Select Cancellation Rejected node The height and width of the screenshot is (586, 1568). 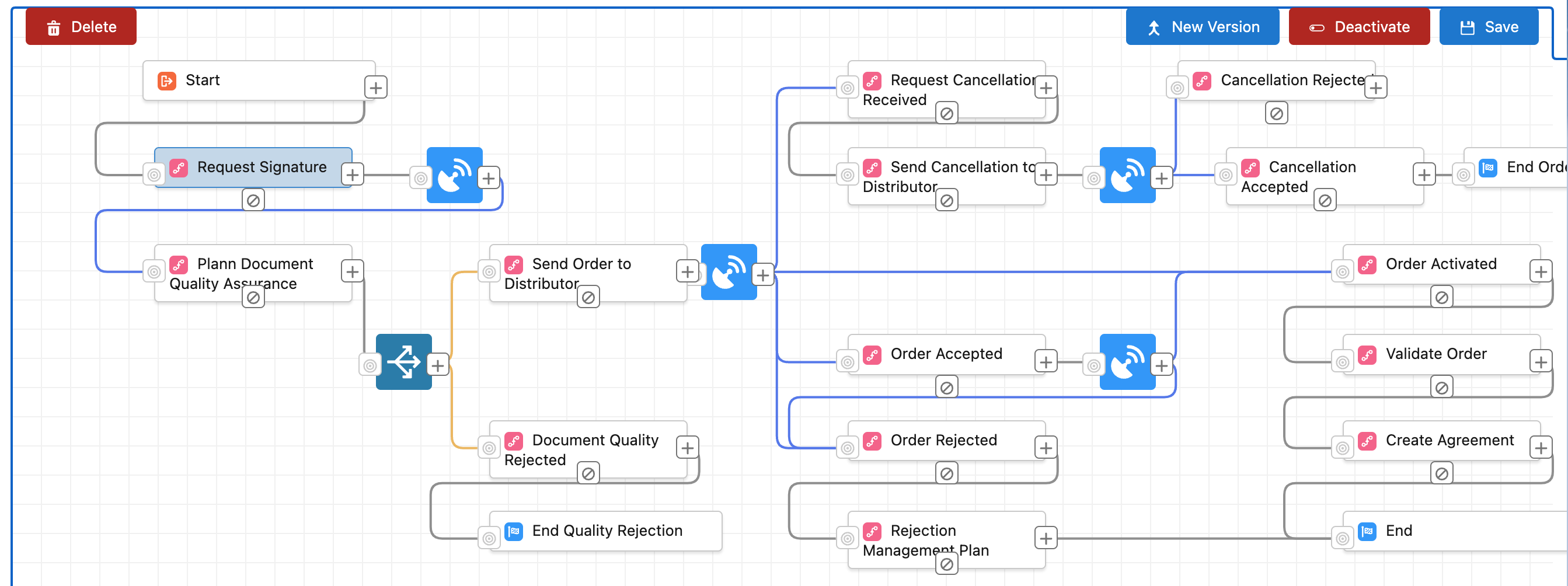pos(1277,81)
